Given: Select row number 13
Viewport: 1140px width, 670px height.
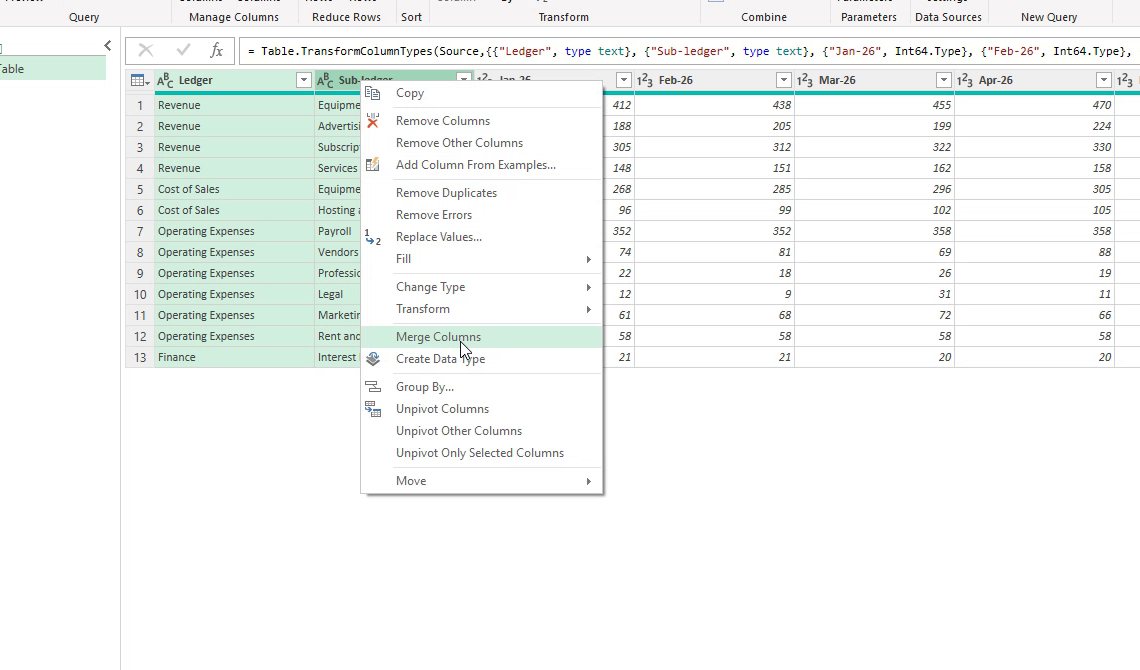Looking at the screenshot, I should pos(140,358).
